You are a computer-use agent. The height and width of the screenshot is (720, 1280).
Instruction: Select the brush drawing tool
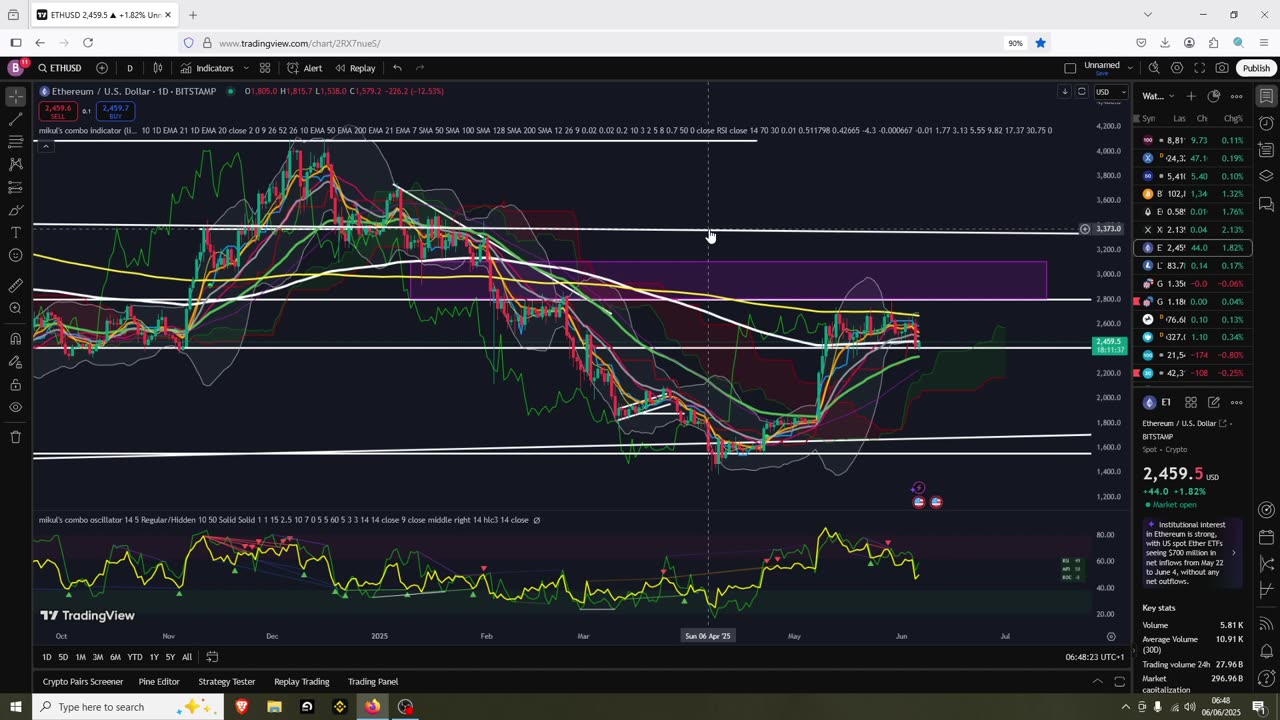(x=15, y=210)
